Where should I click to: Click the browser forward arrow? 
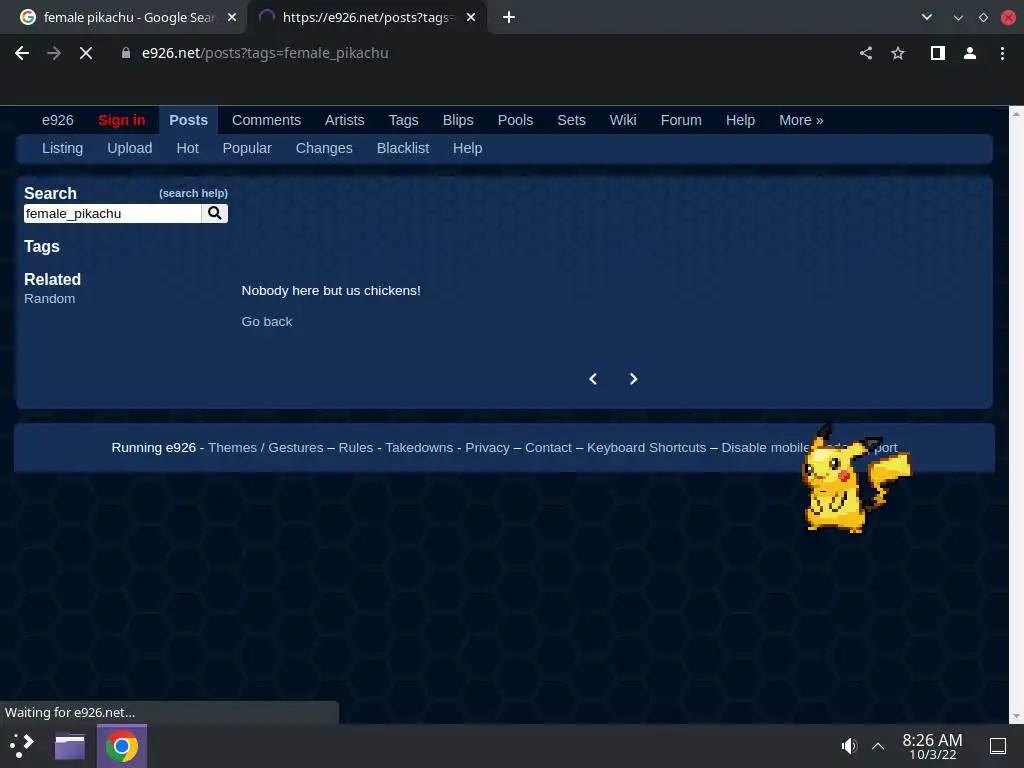coord(54,53)
